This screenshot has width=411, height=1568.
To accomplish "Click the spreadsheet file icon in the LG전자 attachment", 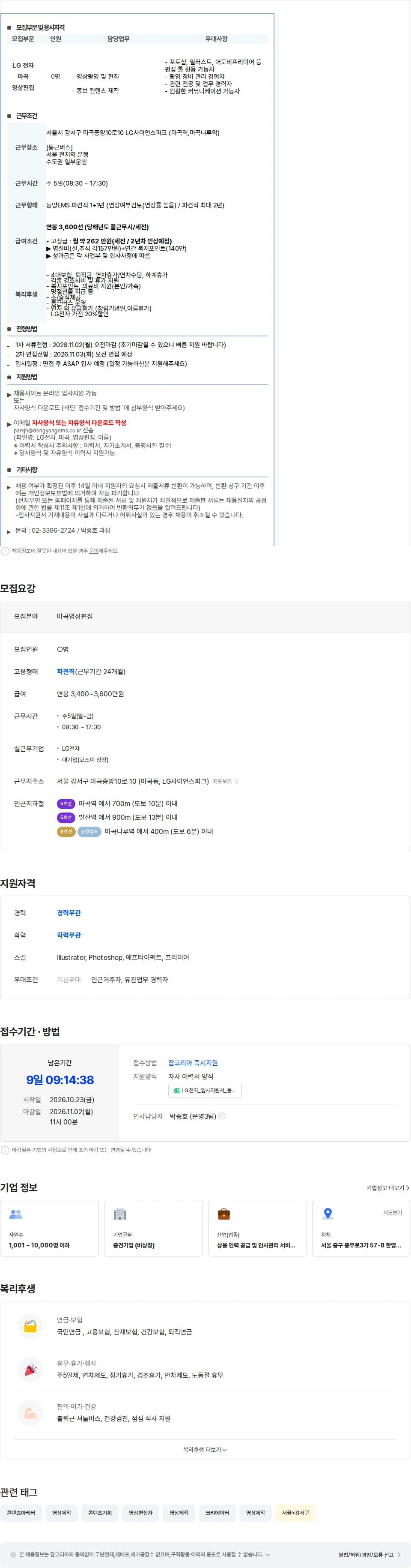I will (x=176, y=1090).
